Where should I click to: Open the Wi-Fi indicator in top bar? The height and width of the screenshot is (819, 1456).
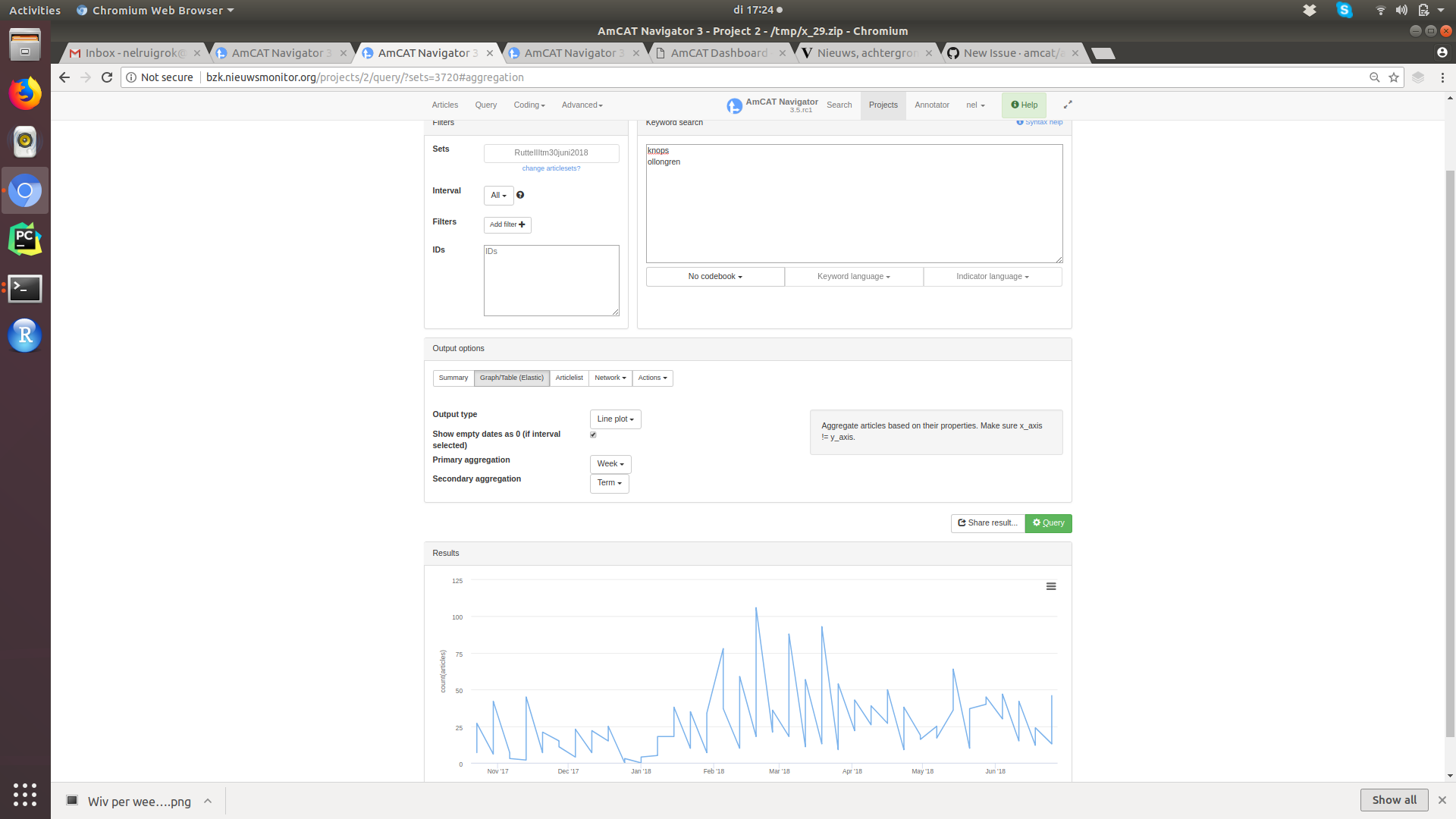click(x=1380, y=10)
